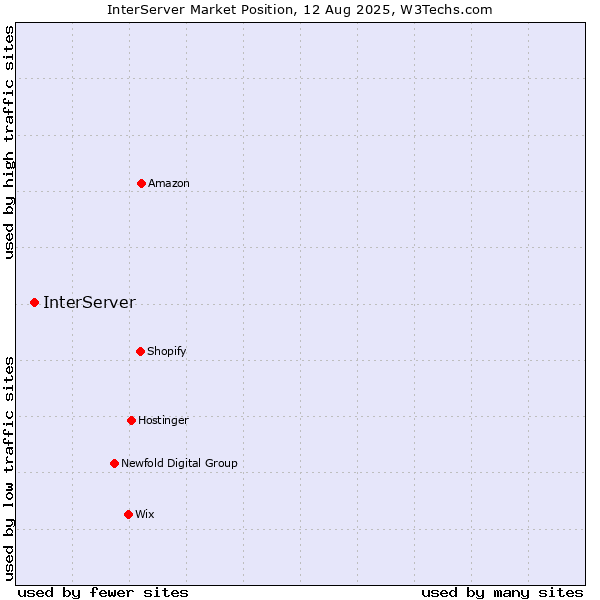Click the 'Wix' label text
The height and width of the screenshot is (600, 600).
click(145, 514)
